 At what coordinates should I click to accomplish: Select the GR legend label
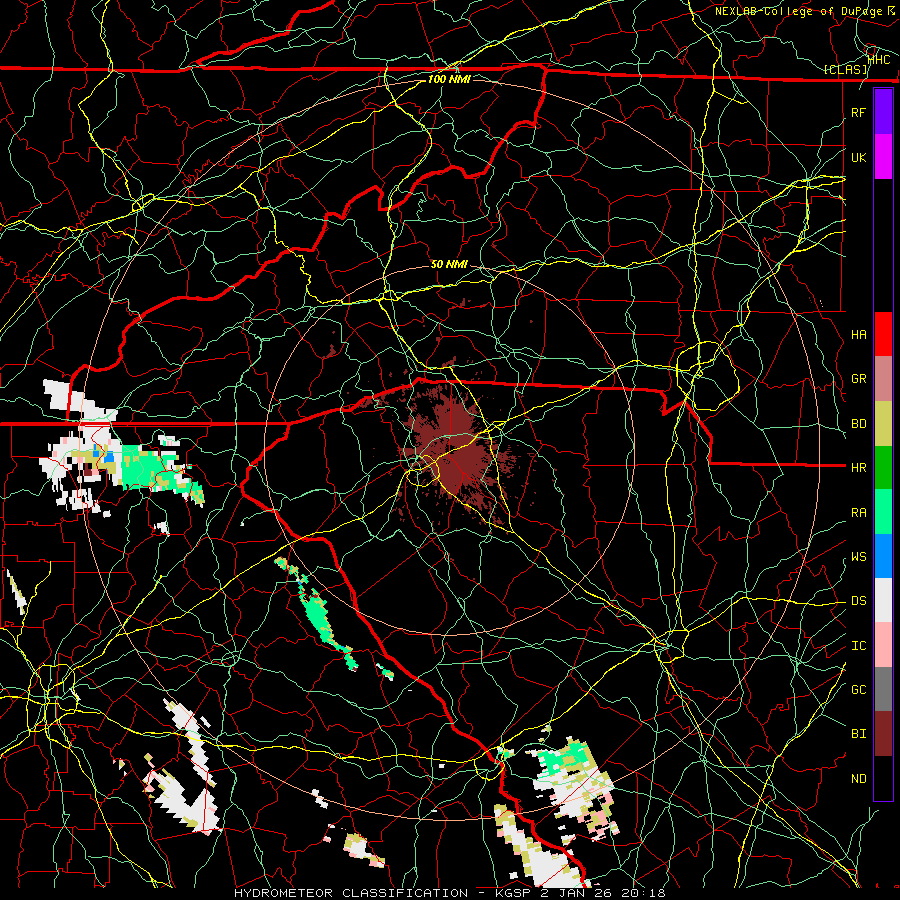(858, 379)
